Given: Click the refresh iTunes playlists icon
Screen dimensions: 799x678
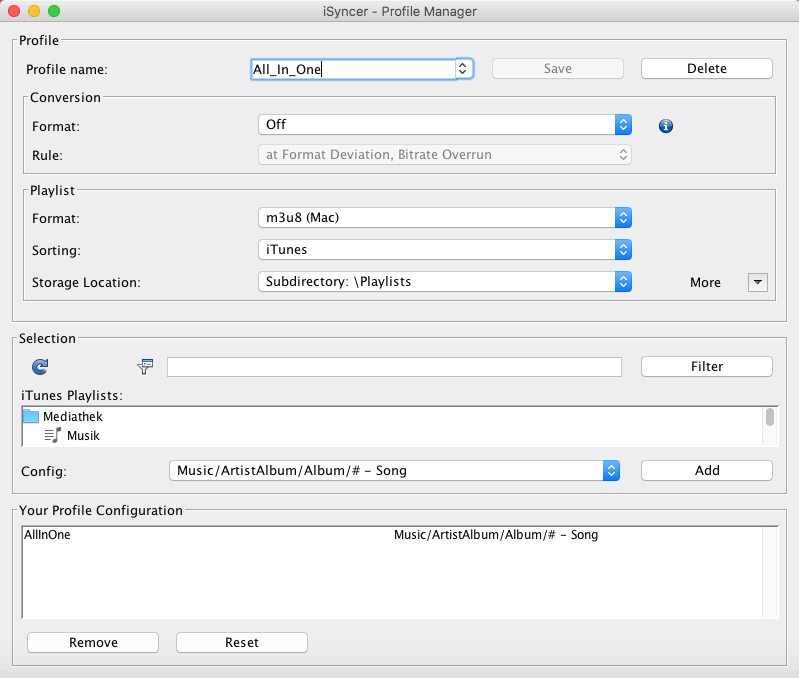Looking at the screenshot, I should [40, 366].
